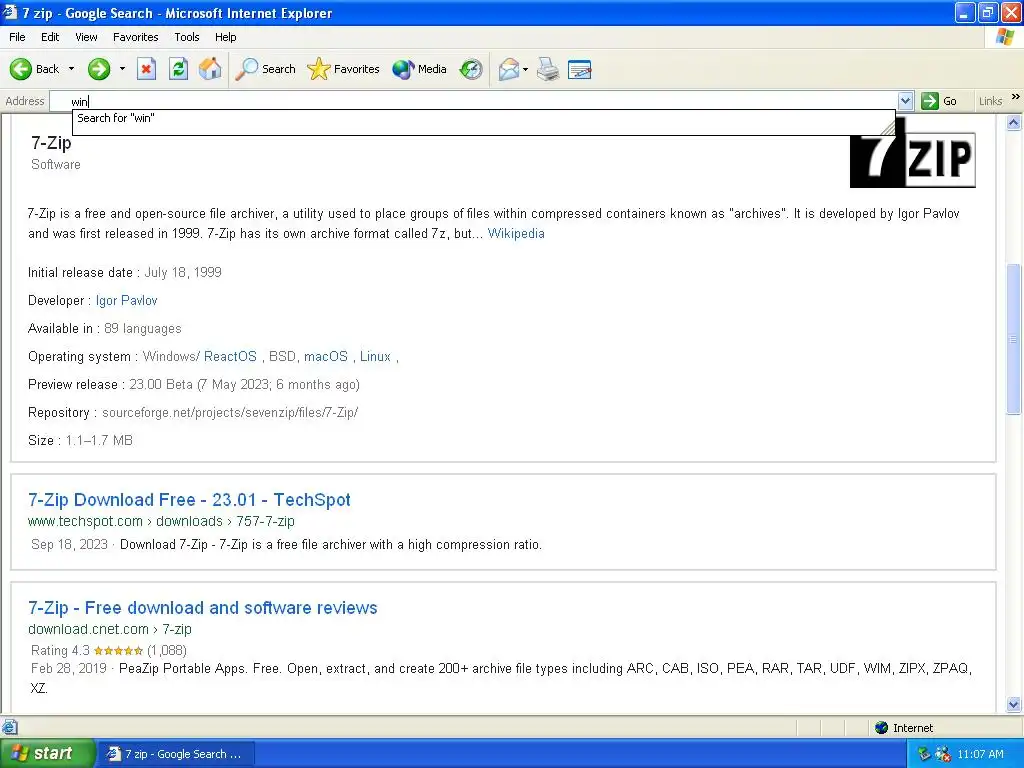The width and height of the screenshot is (1024, 768).
Task: Click the vertical scrollbar thumb
Action: click(x=1014, y=338)
